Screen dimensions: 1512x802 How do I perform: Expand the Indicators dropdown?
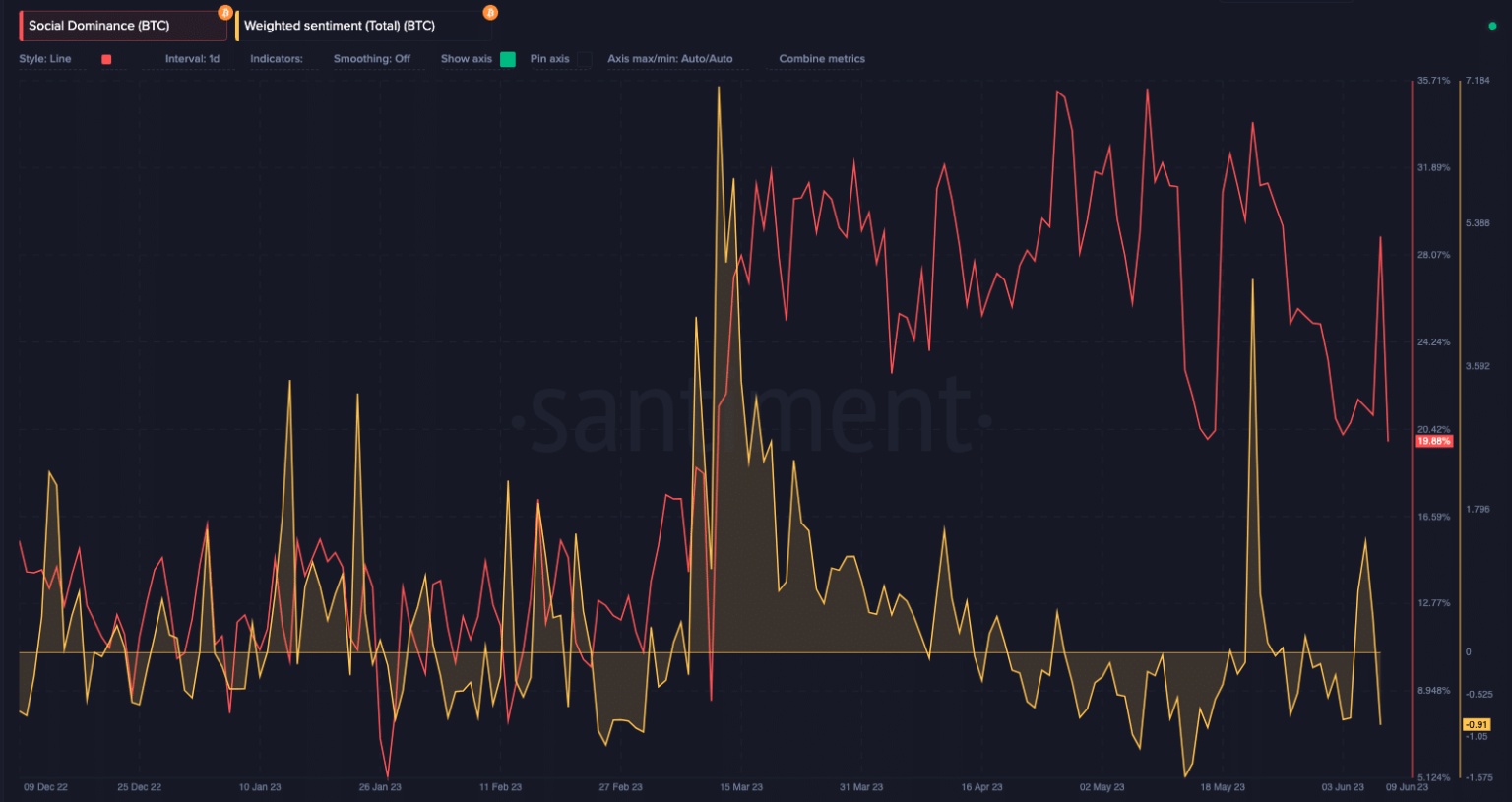pyautogui.click(x=277, y=59)
